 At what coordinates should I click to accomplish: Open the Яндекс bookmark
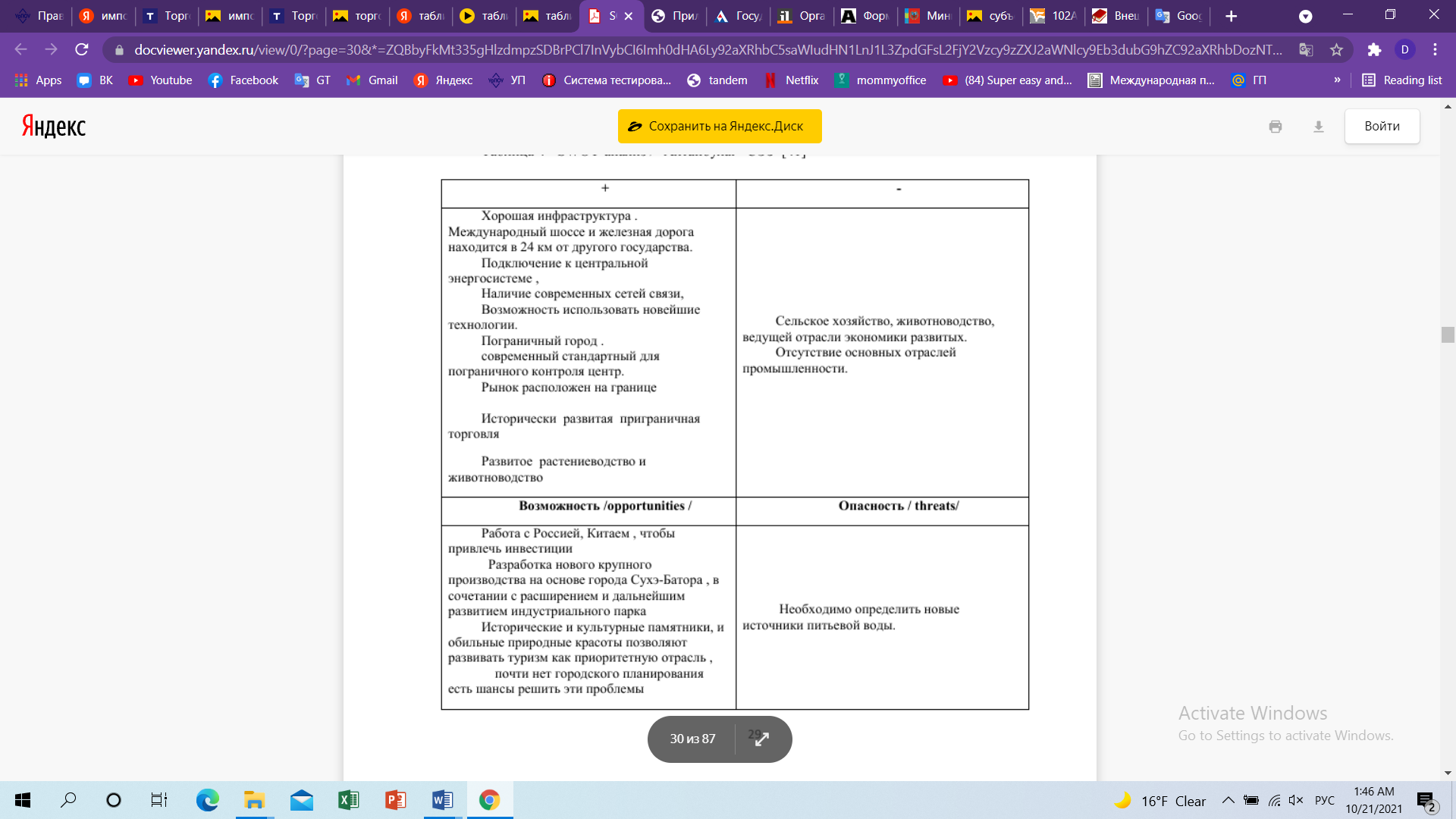coord(444,80)
